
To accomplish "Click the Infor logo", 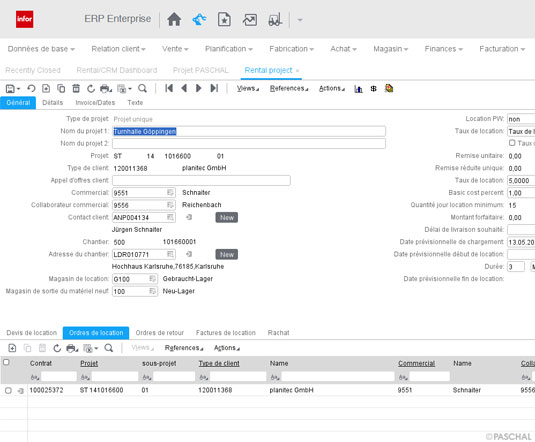I will point(25,19).
